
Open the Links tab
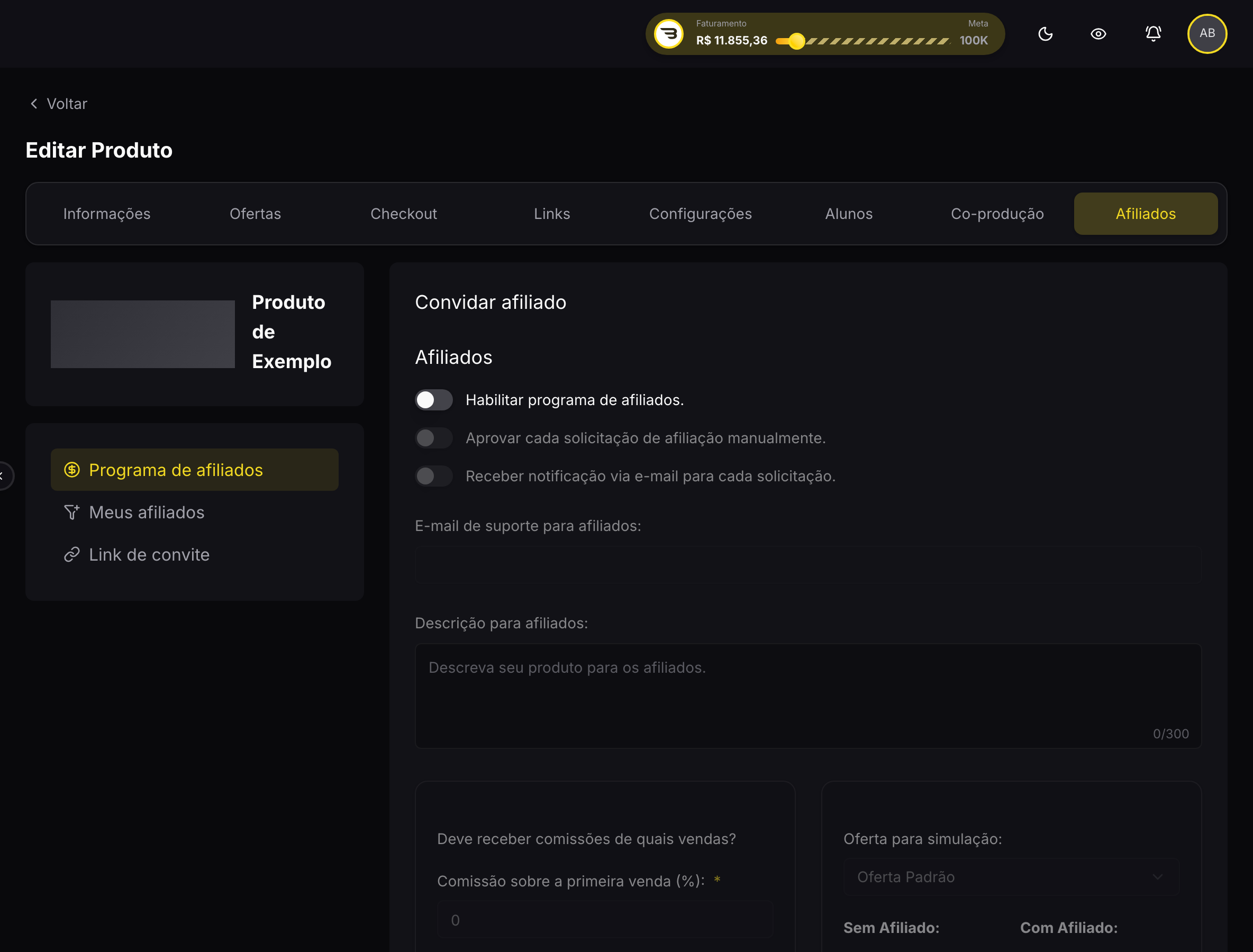click(x=552, y=214)
